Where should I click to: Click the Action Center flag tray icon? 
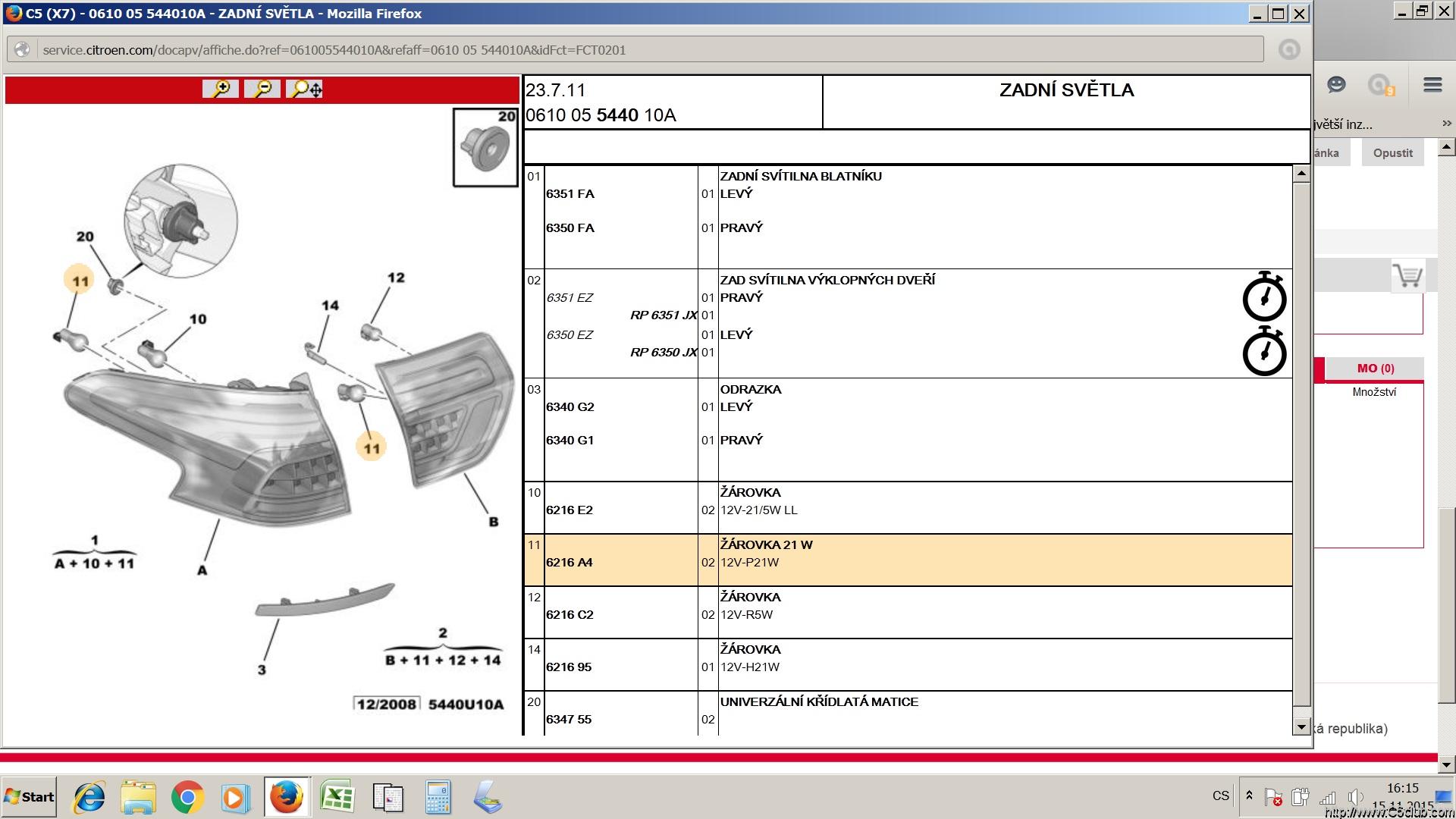pos(1273,797)
